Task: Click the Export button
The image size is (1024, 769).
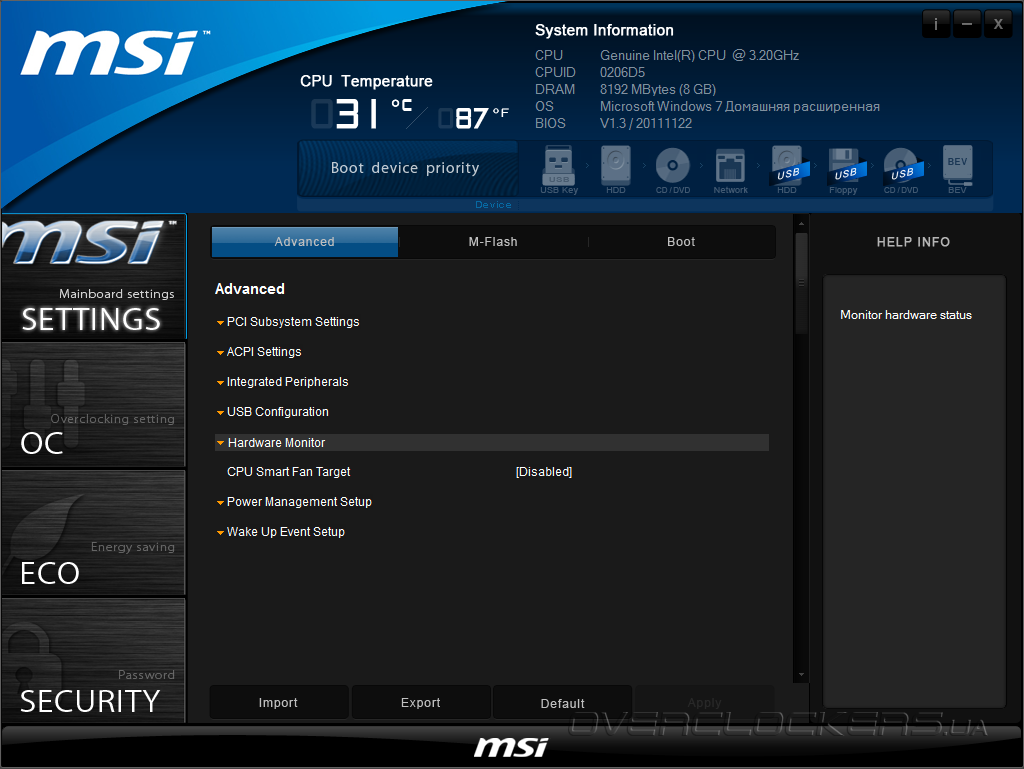Action: [x=421, y=702]
